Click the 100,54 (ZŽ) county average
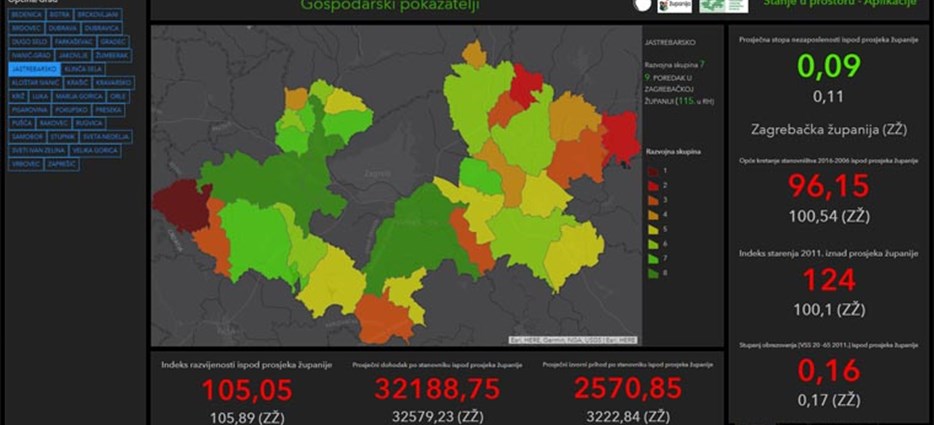Screen dimensions: 934x425 pos(829,216)
